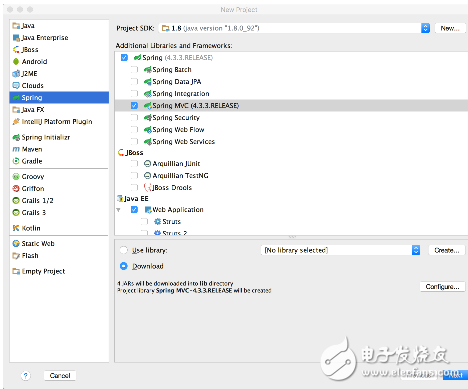The height and width of the screenshot is (389, 468).
Task: Click the Spring Security icon
Action: [148, 118]
